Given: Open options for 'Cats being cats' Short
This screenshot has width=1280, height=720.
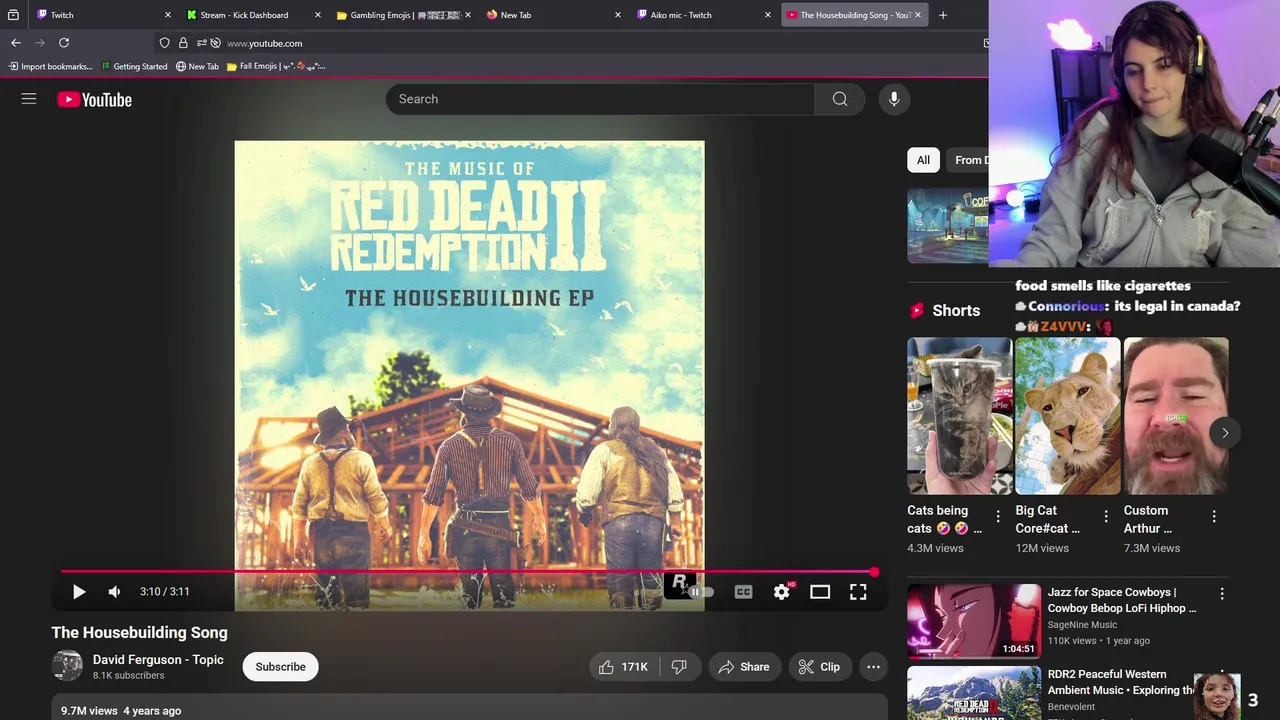Looking at the screenshot, I should [998, 517].
